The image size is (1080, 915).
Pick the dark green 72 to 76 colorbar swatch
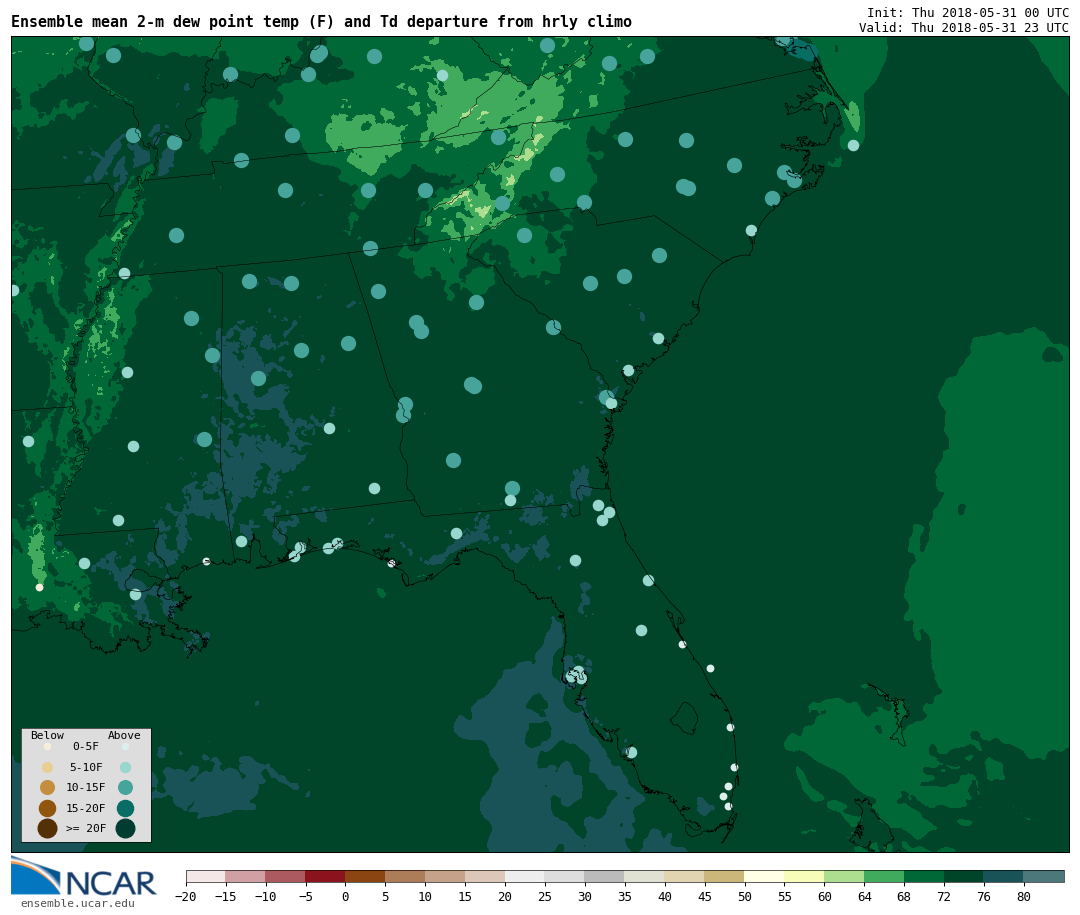(964, 876)
